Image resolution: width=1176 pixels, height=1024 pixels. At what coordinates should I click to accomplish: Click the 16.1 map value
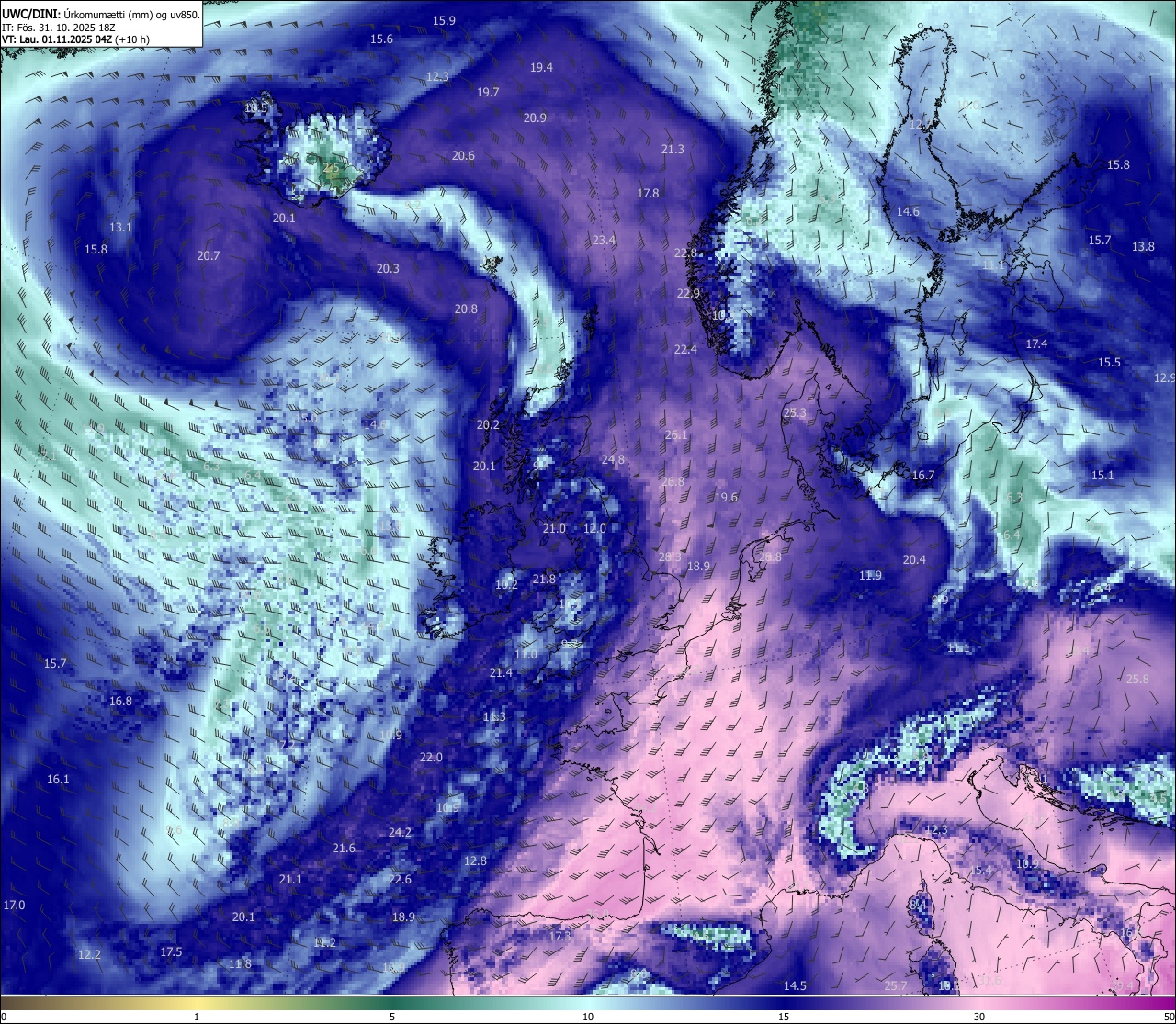[58, 779]
